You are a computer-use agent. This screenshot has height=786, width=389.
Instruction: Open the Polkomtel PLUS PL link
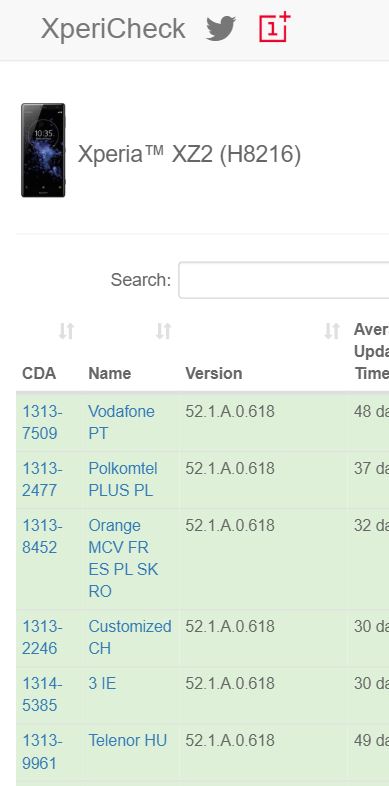(123, 479)
